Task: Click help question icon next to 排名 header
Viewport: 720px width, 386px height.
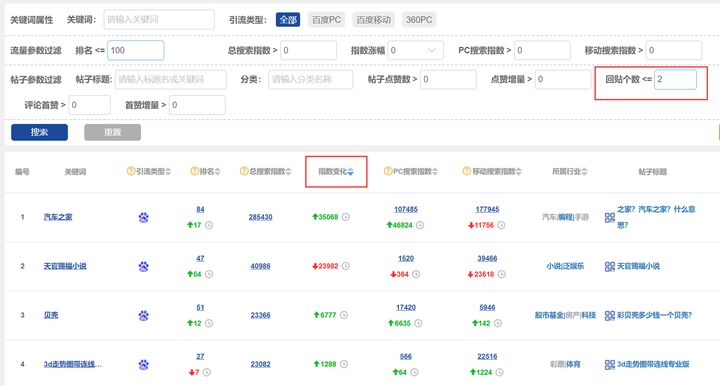Action: click(x=195, y=171)
